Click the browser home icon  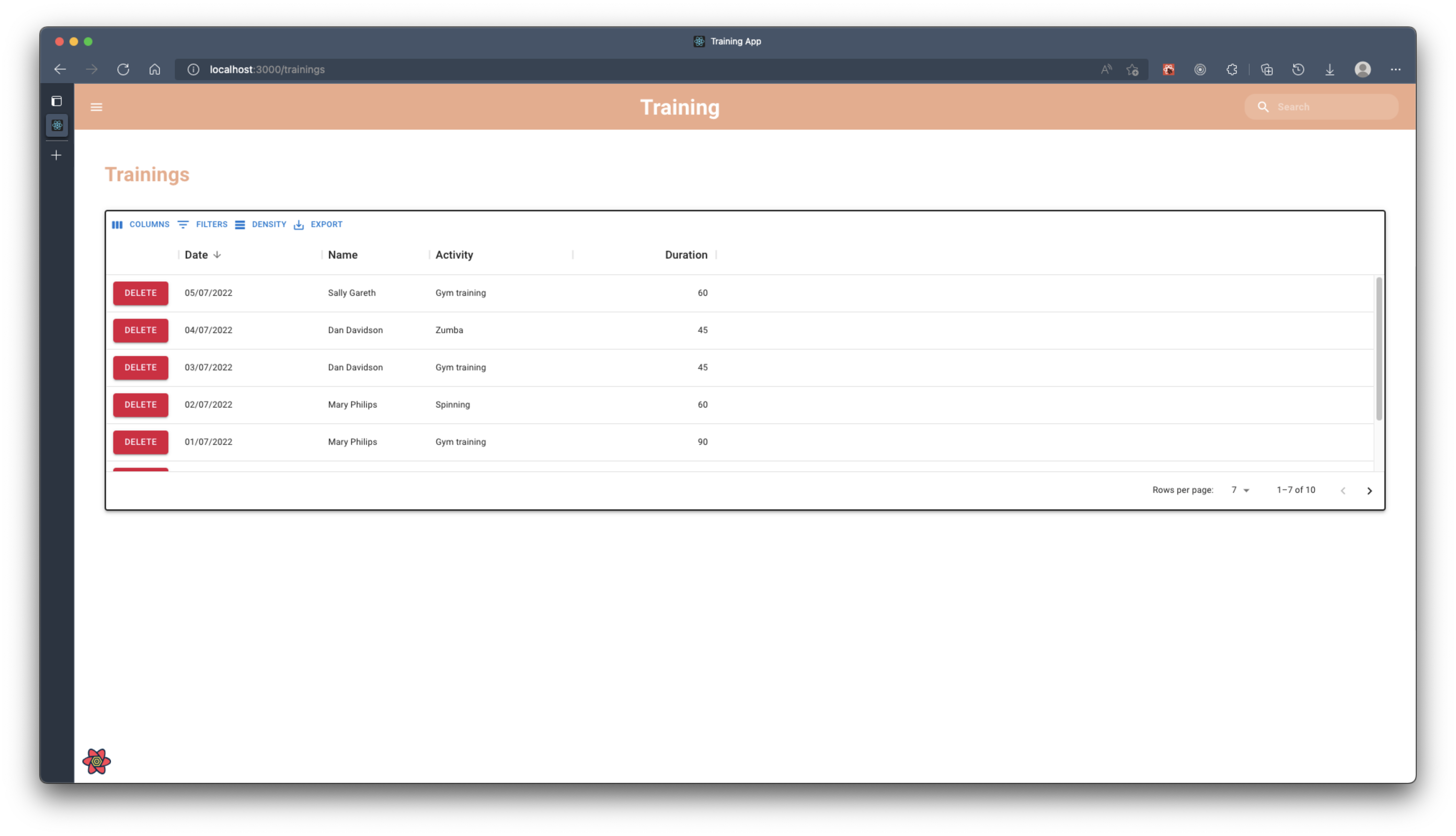pos(154,69)
